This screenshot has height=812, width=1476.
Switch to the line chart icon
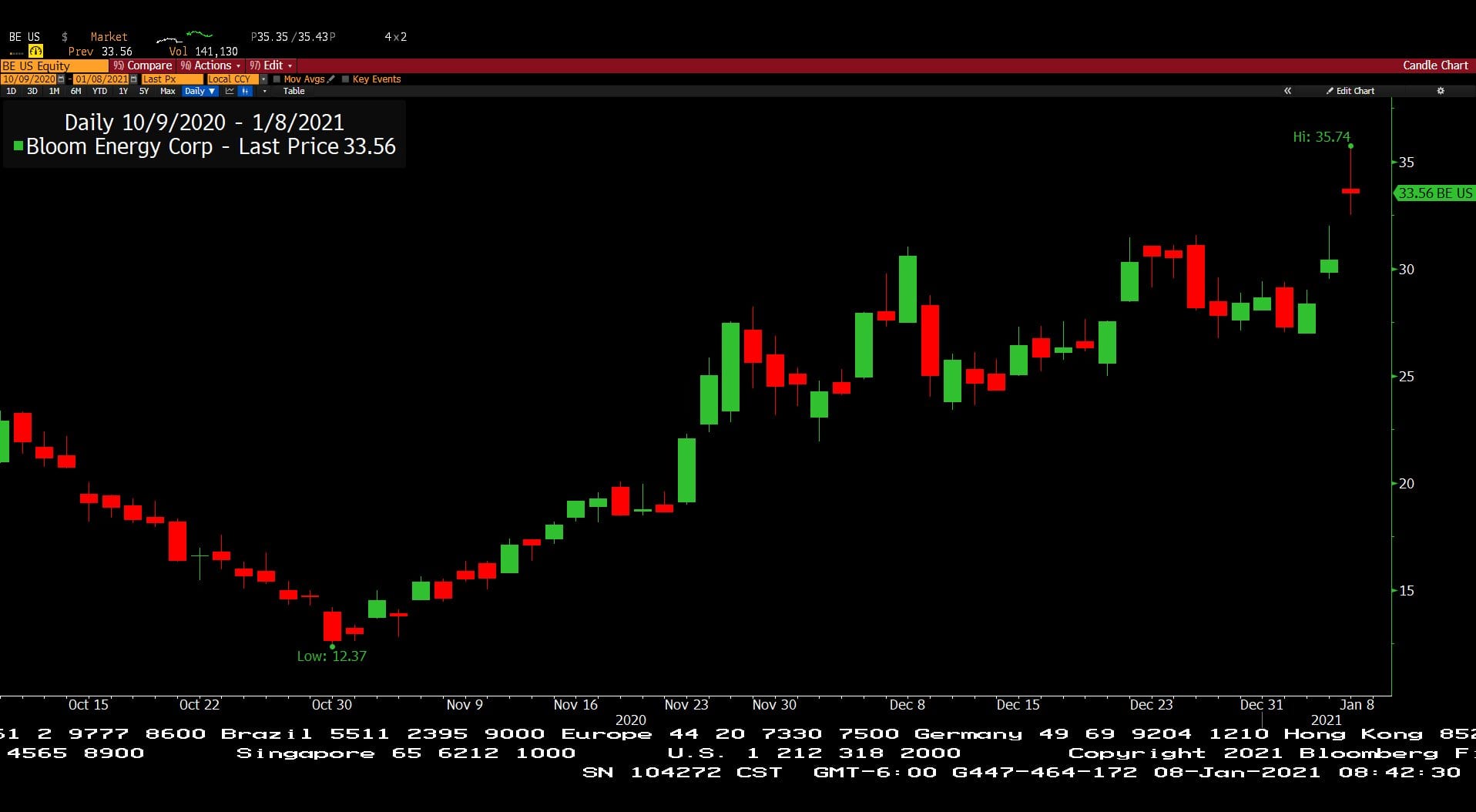point(230,91)
